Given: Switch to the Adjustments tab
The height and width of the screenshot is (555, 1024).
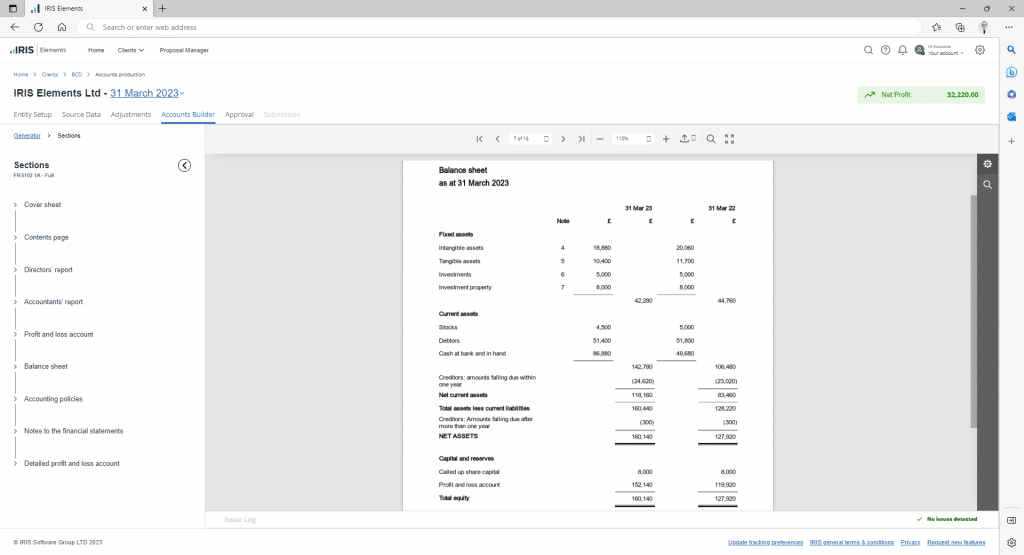Looking at the screenshot, I should (131, 114).
